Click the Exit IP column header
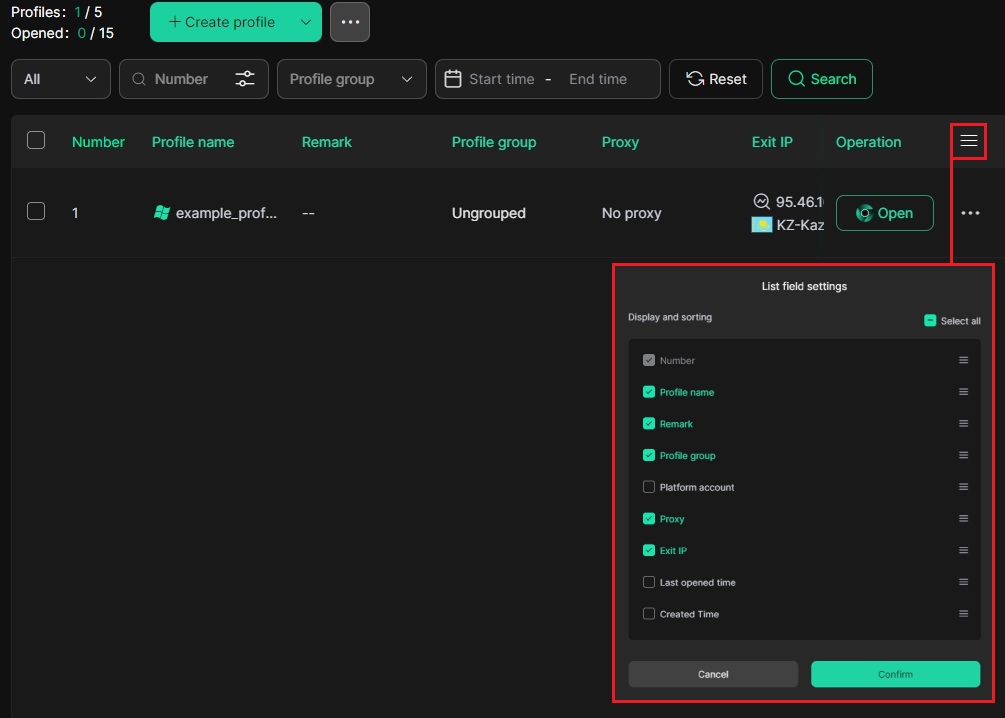This screenshot has height=718, width=1005. [772, 142]
